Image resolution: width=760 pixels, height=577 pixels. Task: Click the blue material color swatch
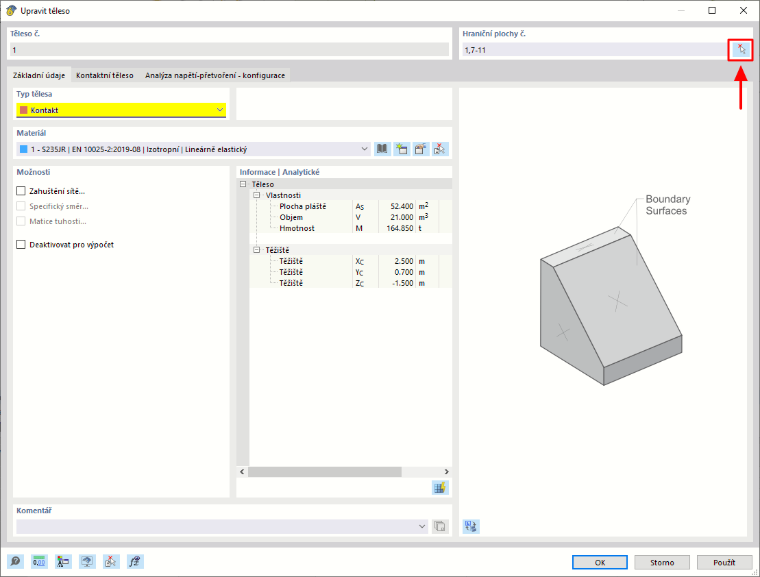coord(24,149)
